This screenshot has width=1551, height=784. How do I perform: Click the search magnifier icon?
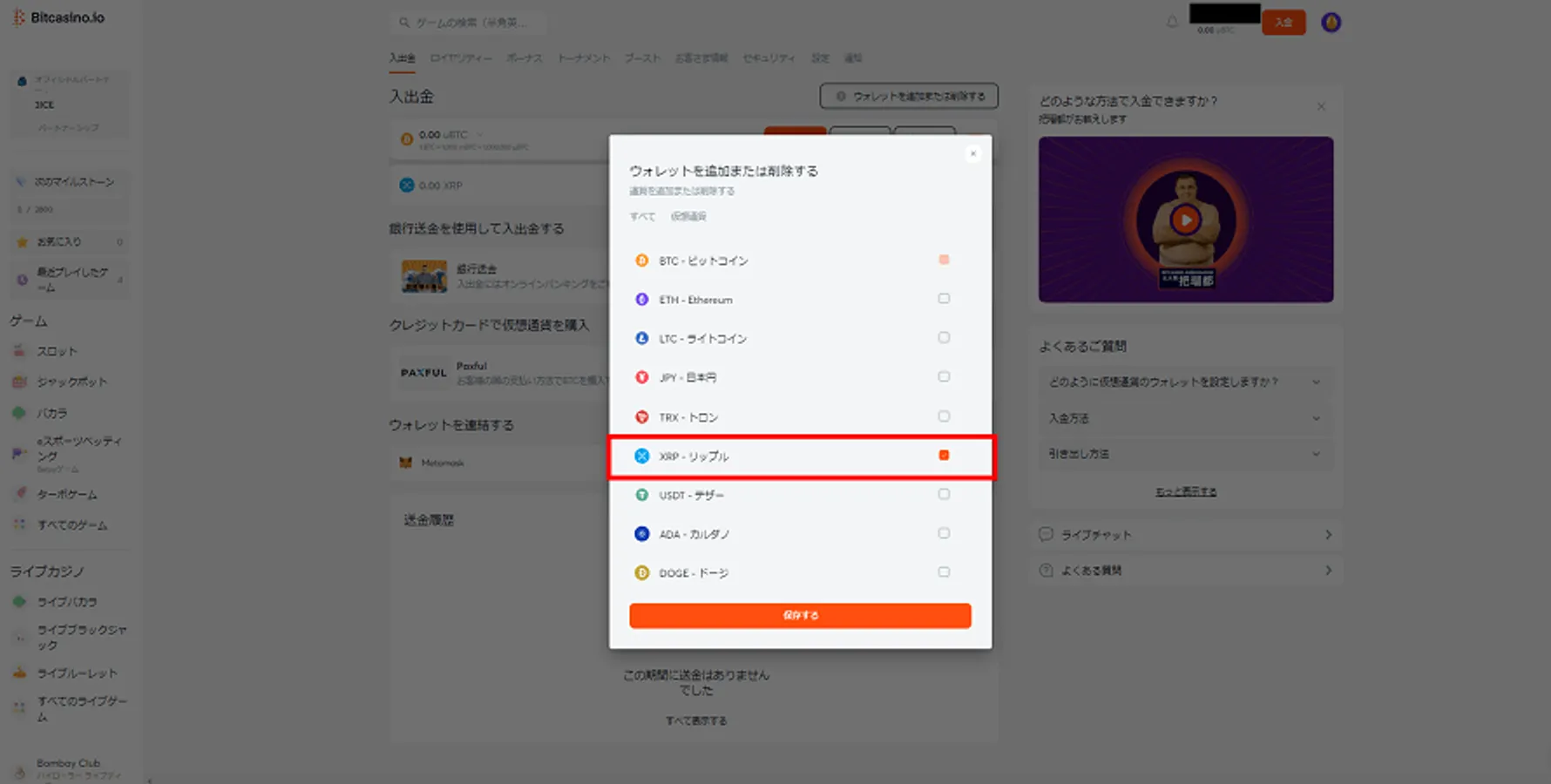pyautogui.click(x=404, y=23)
